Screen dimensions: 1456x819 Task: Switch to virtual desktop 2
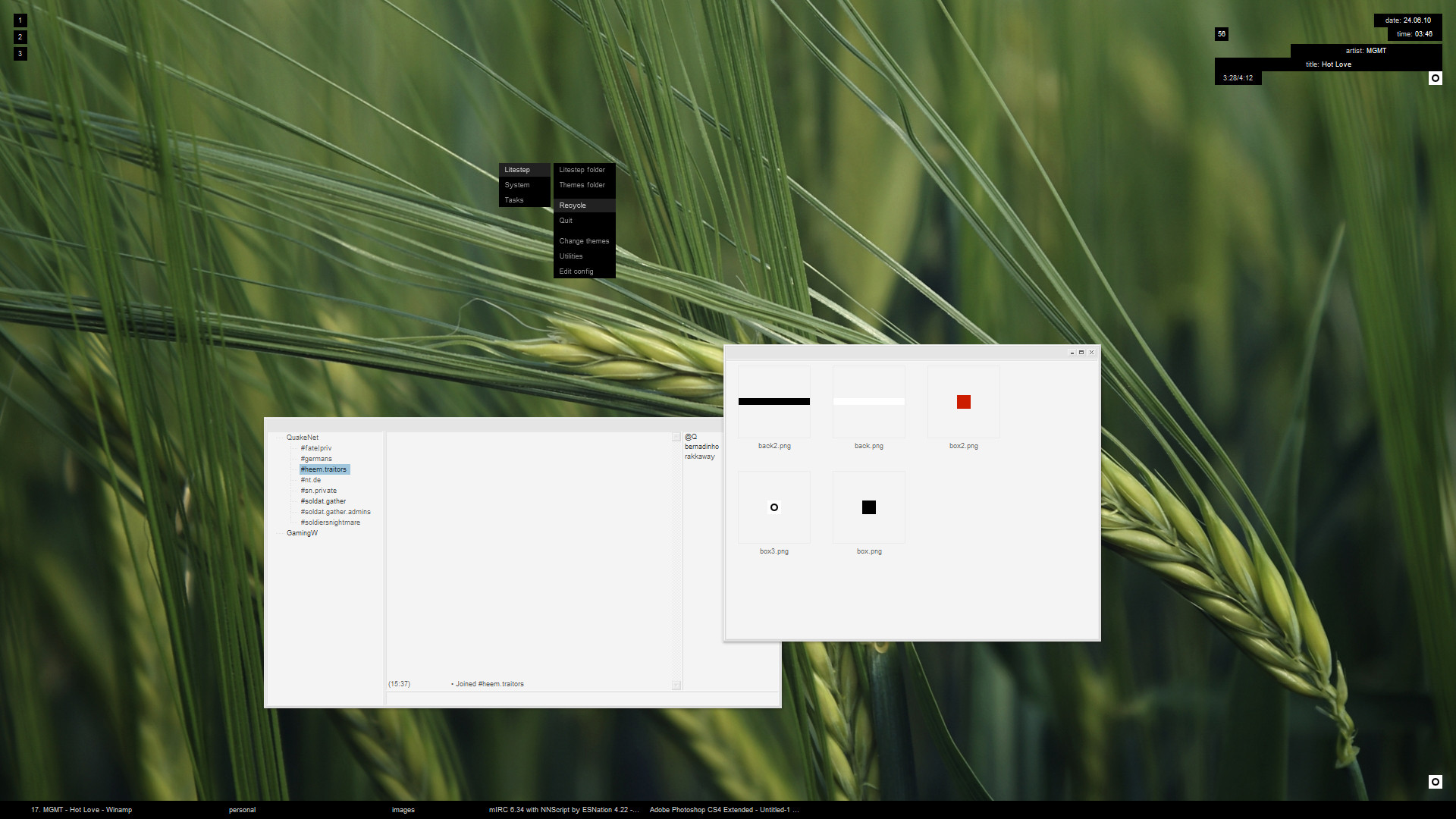[20, 37]
